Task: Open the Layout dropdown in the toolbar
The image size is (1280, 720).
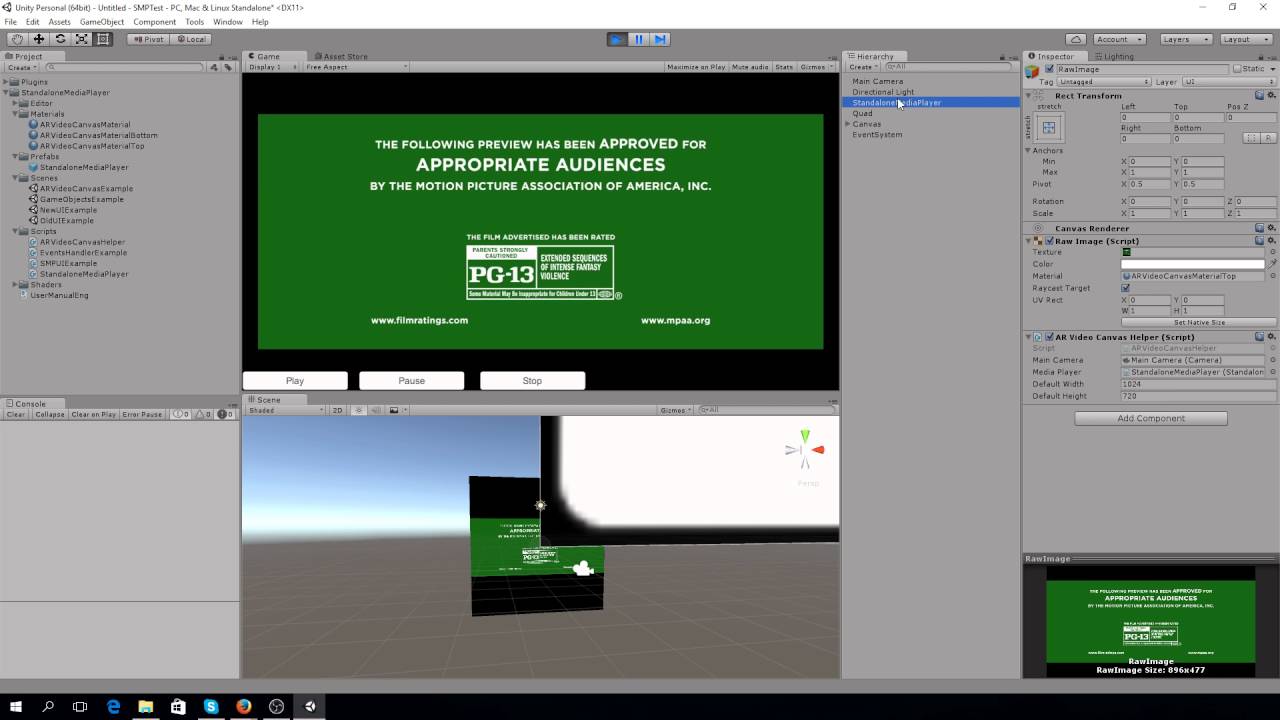Action: 1246,39
